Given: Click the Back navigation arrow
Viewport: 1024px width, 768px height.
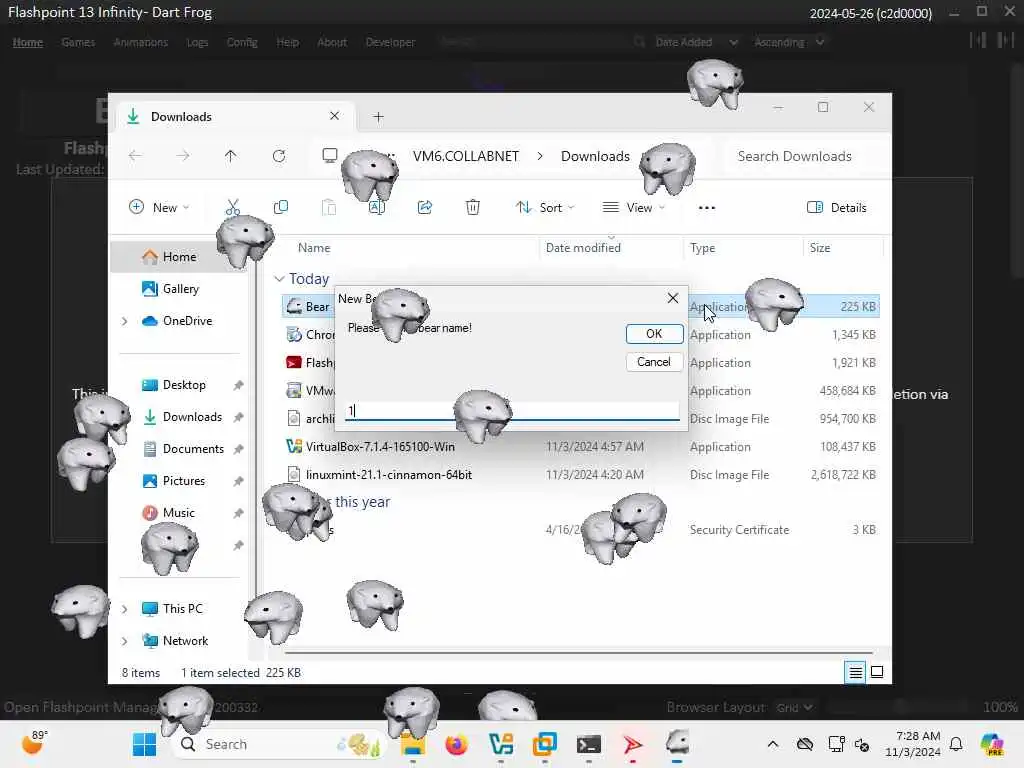Looking at the screenshot, I should click(135, 156).
